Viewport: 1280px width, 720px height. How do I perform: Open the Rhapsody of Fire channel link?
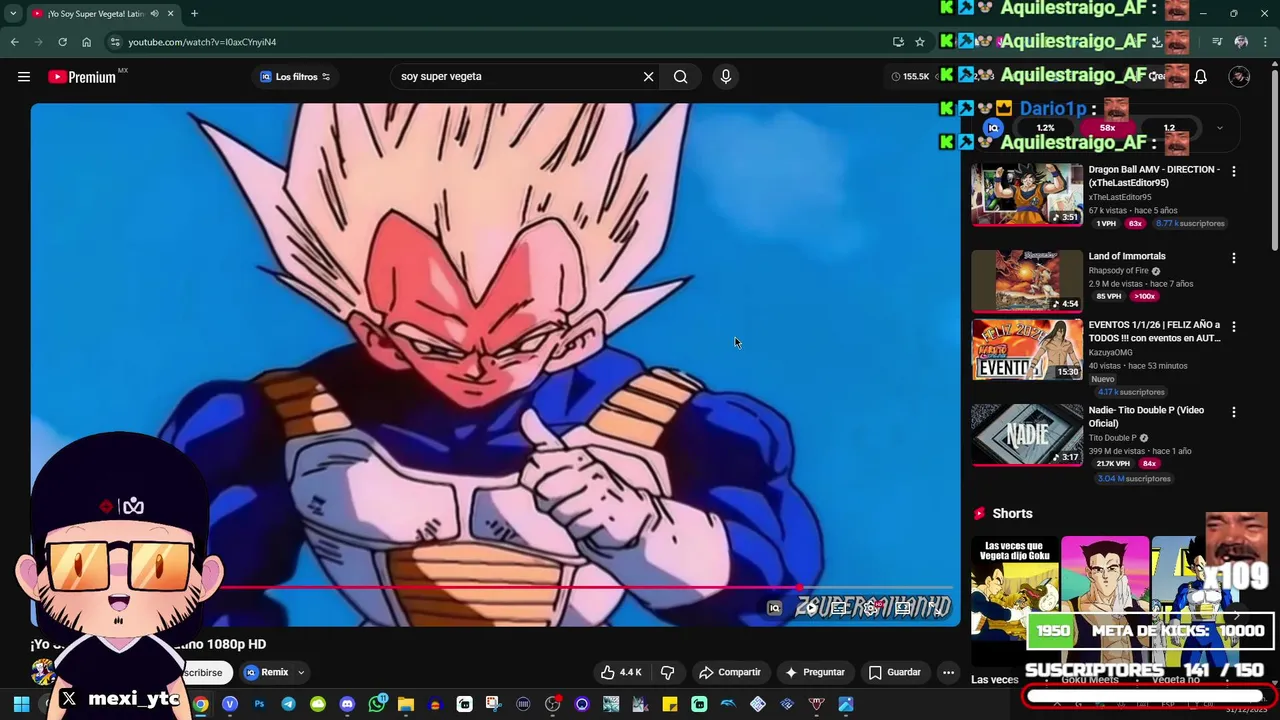point(1118,270)
